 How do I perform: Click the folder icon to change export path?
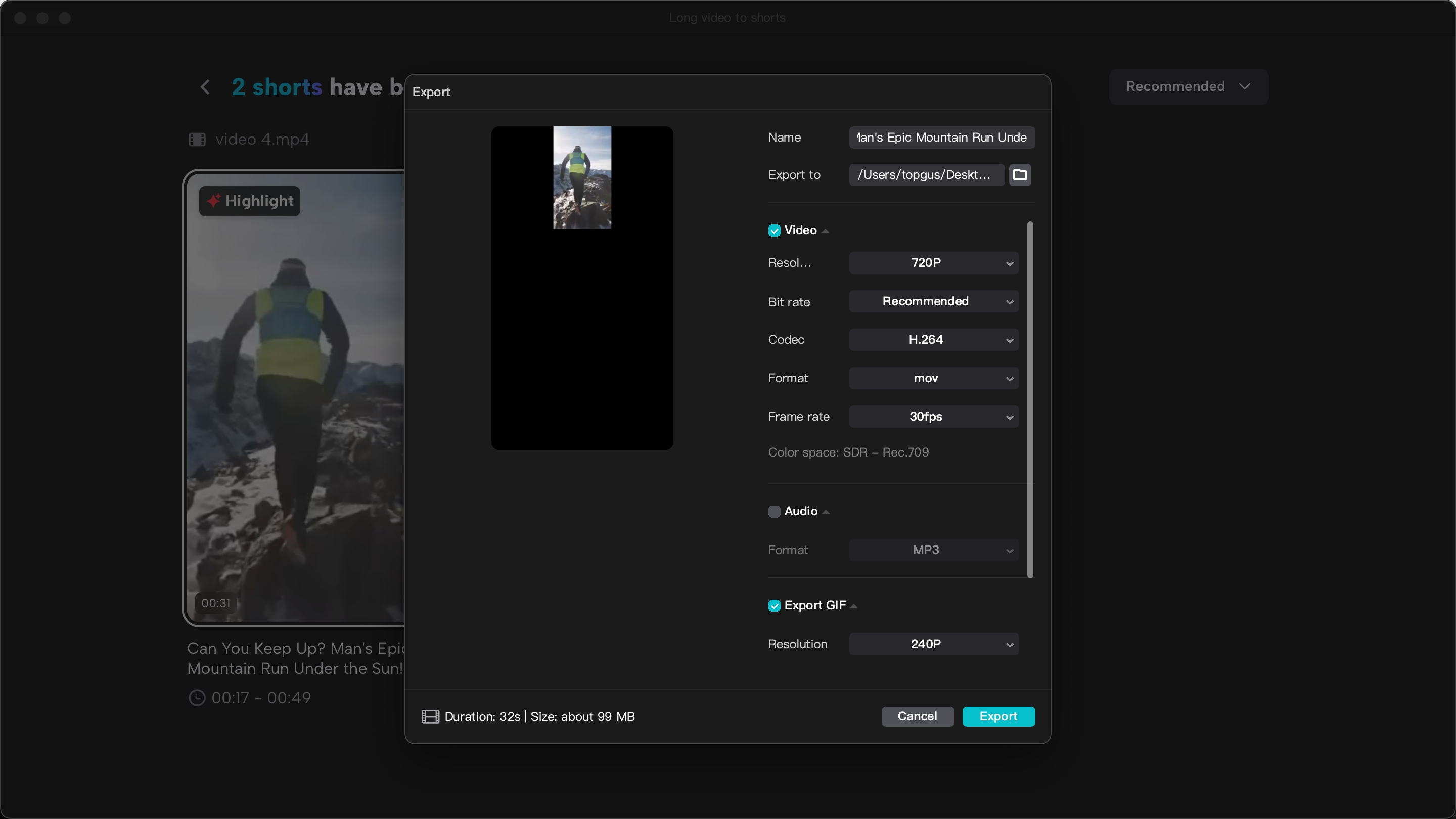coord(1020,175)
